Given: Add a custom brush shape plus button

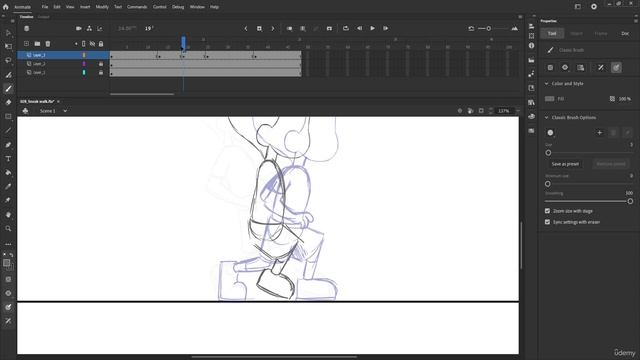Looking at the screenshot, I should click(x=599, y=133).
